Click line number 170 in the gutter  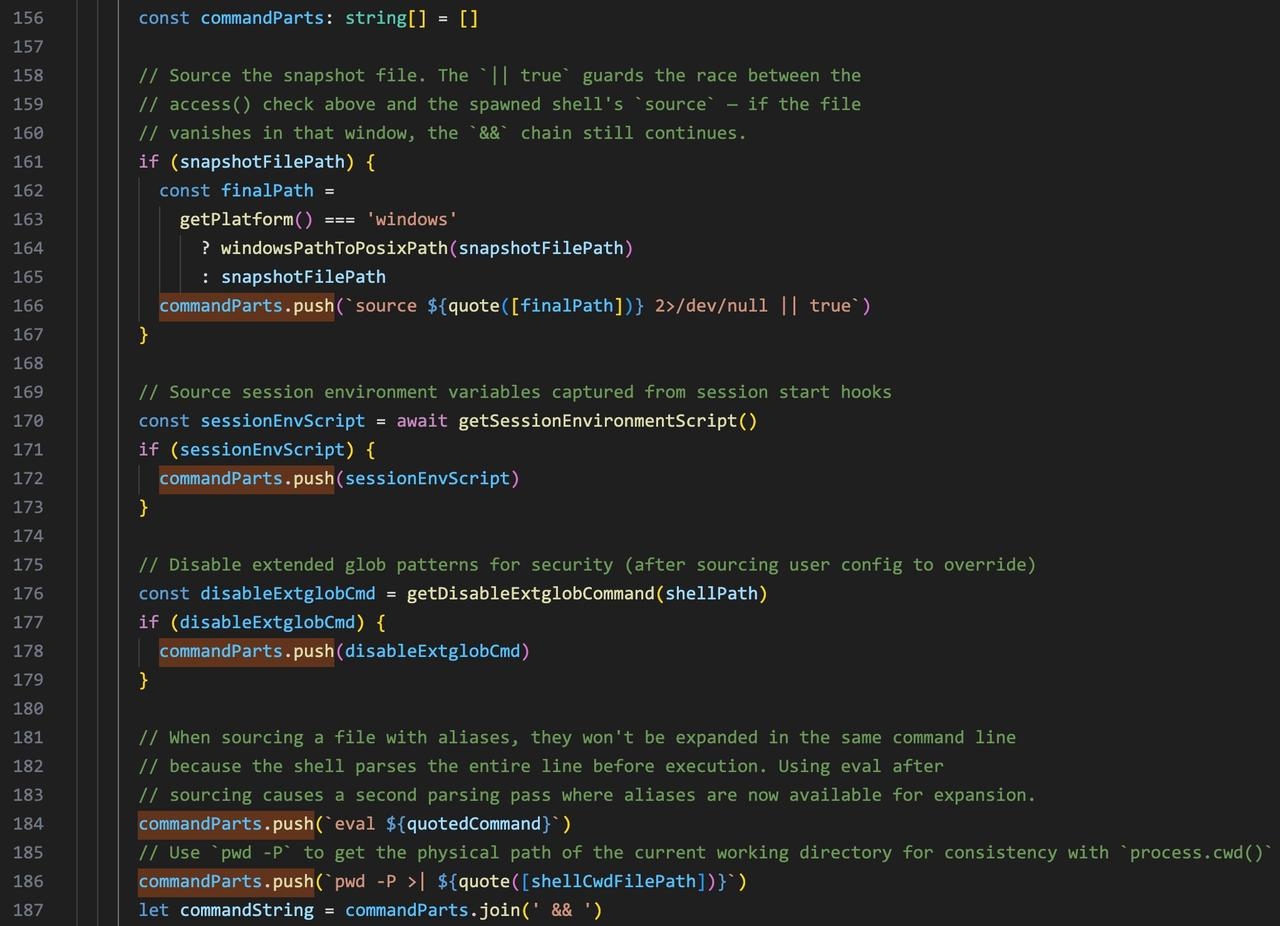28,421
